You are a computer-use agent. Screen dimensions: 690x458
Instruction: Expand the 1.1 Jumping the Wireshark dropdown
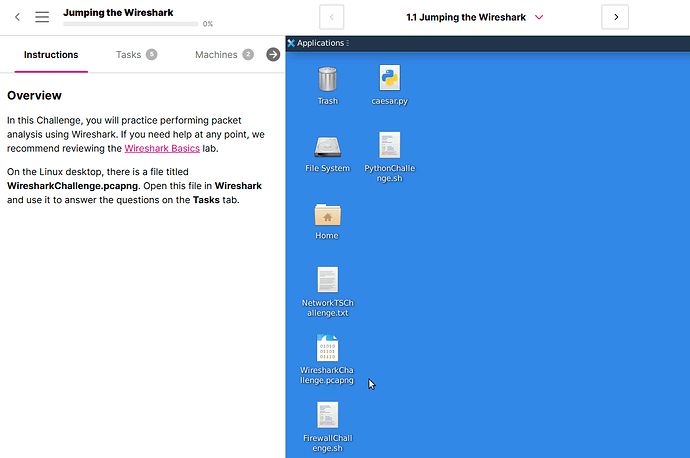tap(539, 18)
